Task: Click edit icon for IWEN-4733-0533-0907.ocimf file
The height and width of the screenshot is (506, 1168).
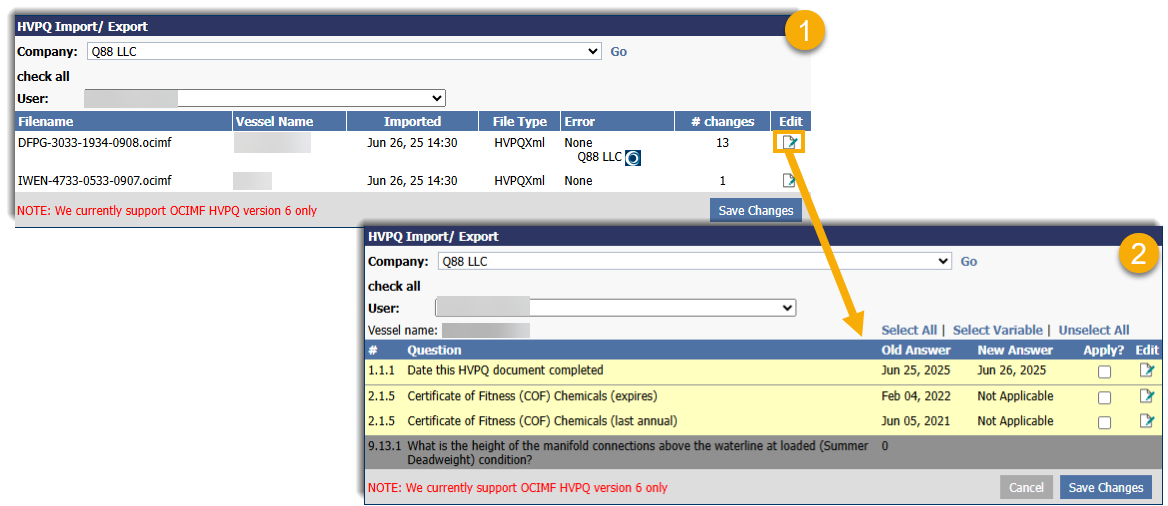Action: pyautogui.click(x=789, y=181)
